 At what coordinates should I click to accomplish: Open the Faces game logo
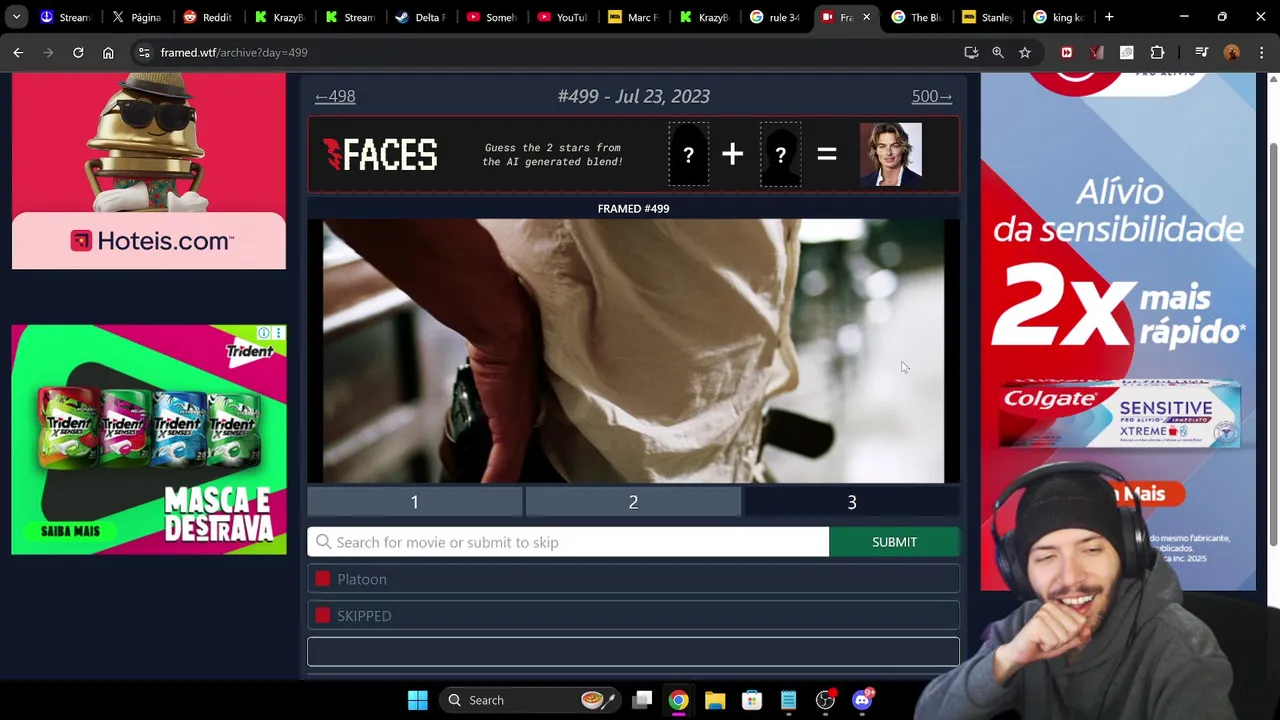click(380, 154)
